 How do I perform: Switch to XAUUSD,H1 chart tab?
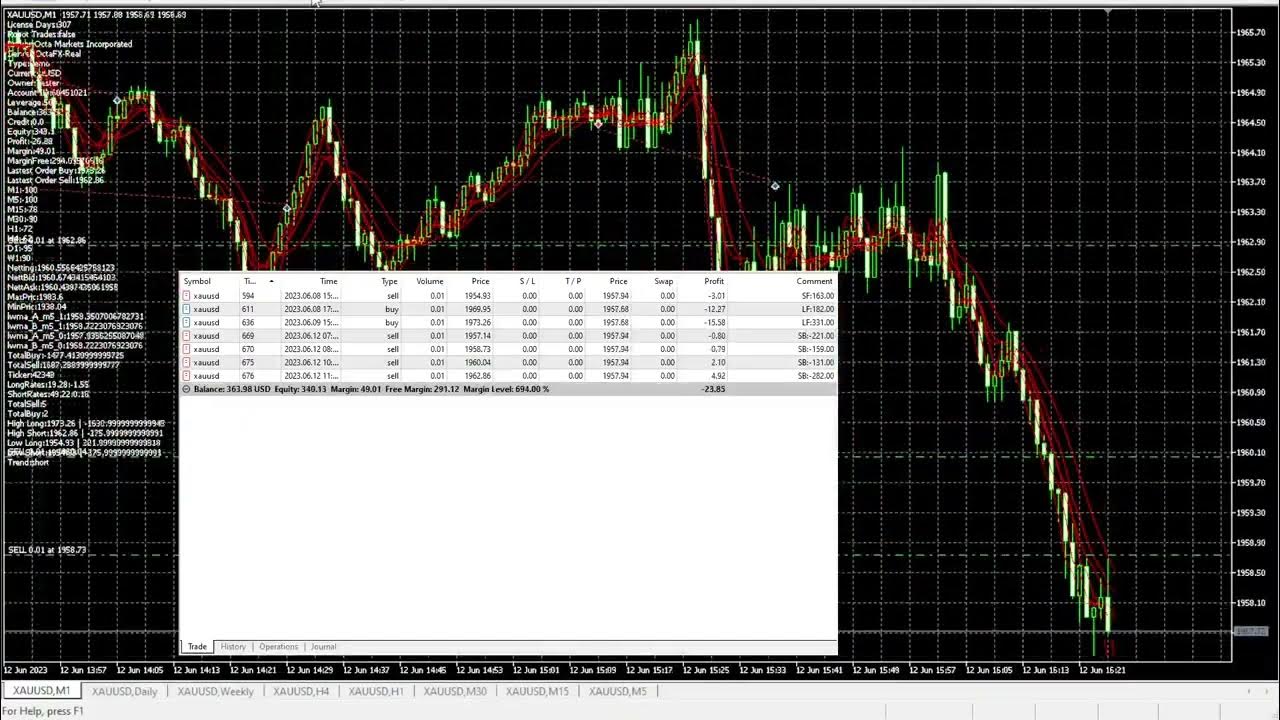point(376,691)
